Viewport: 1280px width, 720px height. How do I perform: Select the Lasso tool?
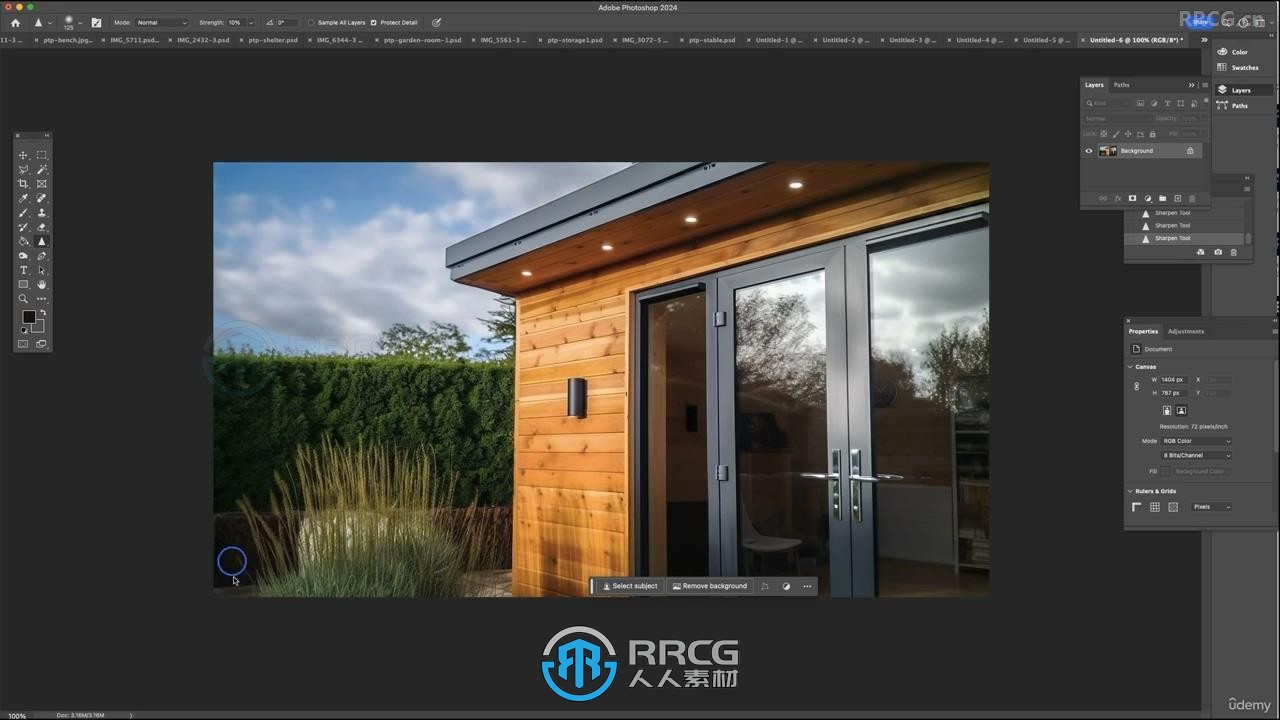pyautogui.click(x=23, y=169)
